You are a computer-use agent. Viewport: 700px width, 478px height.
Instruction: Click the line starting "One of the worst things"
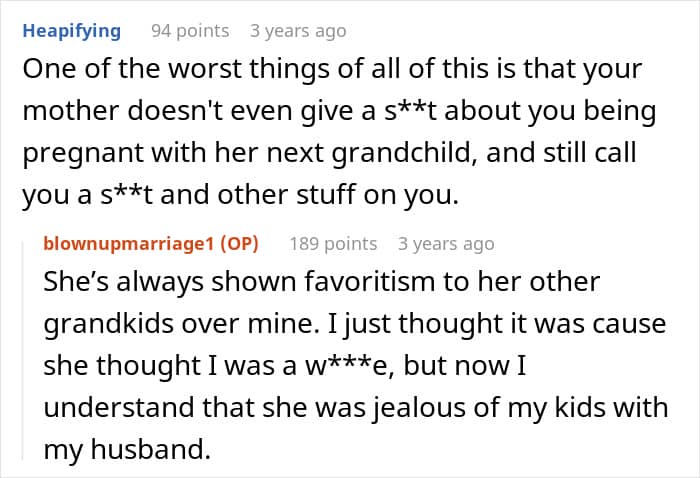coord(334,72)
